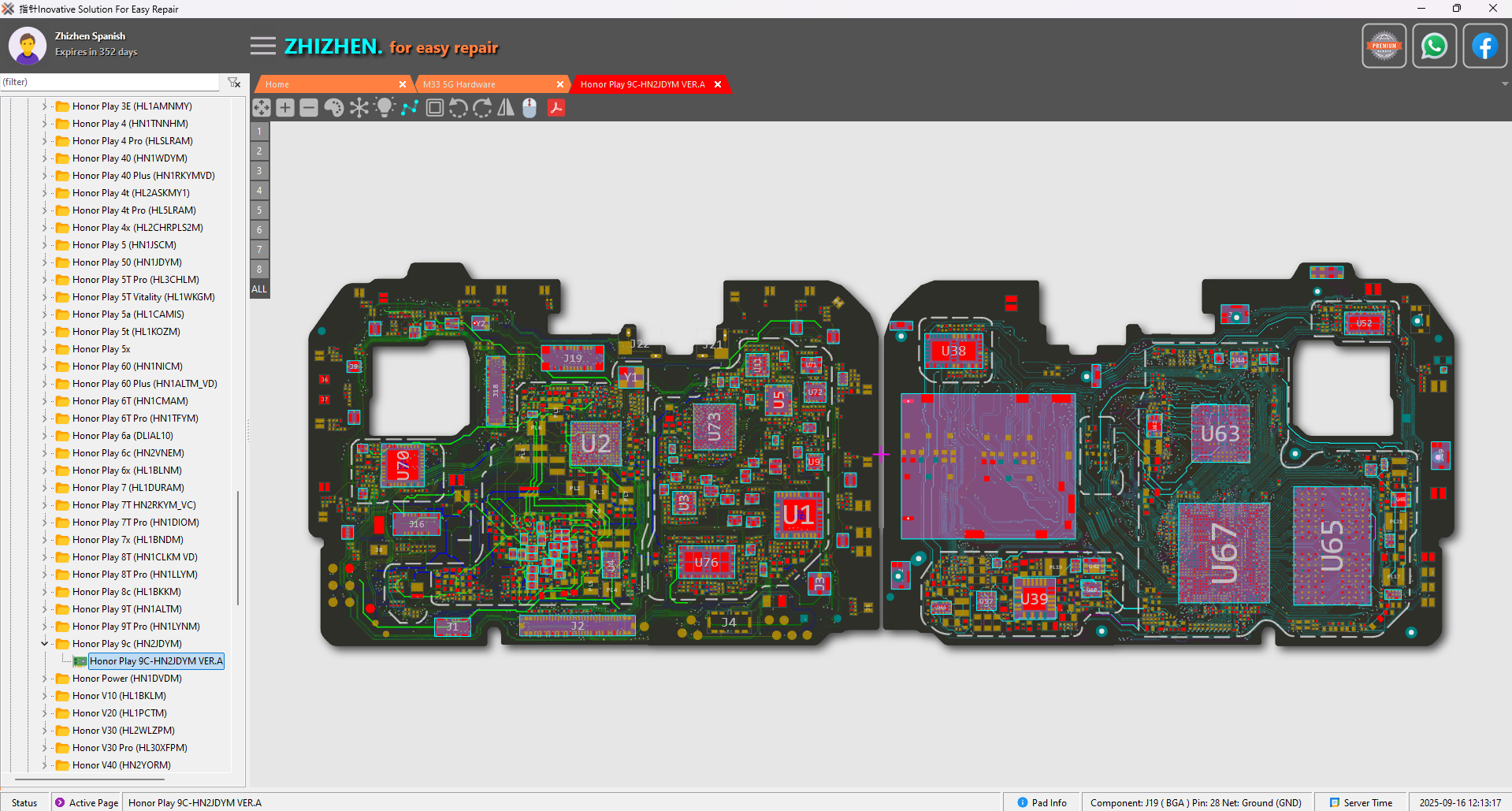The height and width of the screenshot is (811, 1512).
Task: Close the M33 5G Hardware tab
Action: click(560, 84)
